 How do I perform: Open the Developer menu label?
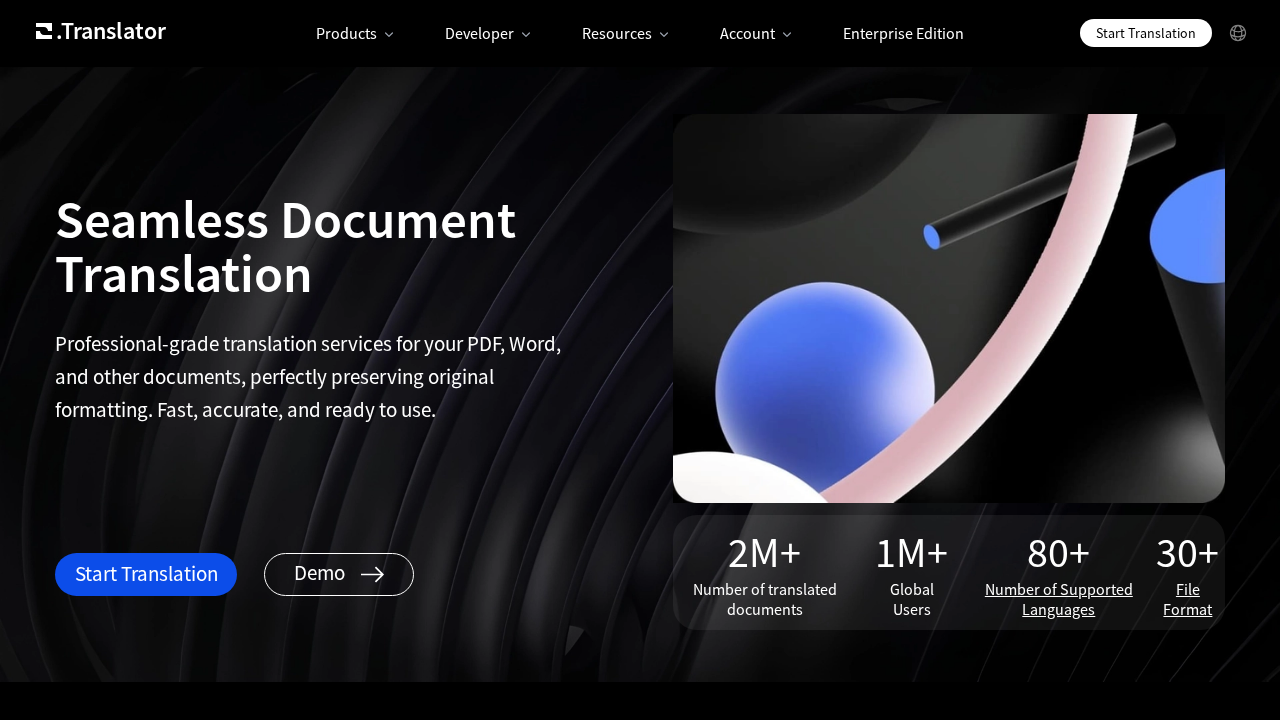479,33
